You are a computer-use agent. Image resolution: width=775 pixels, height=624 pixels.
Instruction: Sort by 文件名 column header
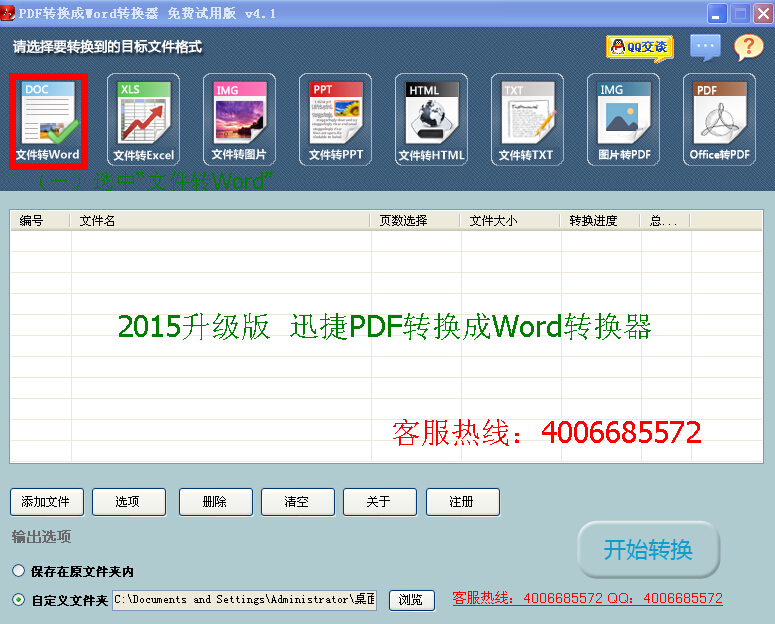[x=220, y=221]
